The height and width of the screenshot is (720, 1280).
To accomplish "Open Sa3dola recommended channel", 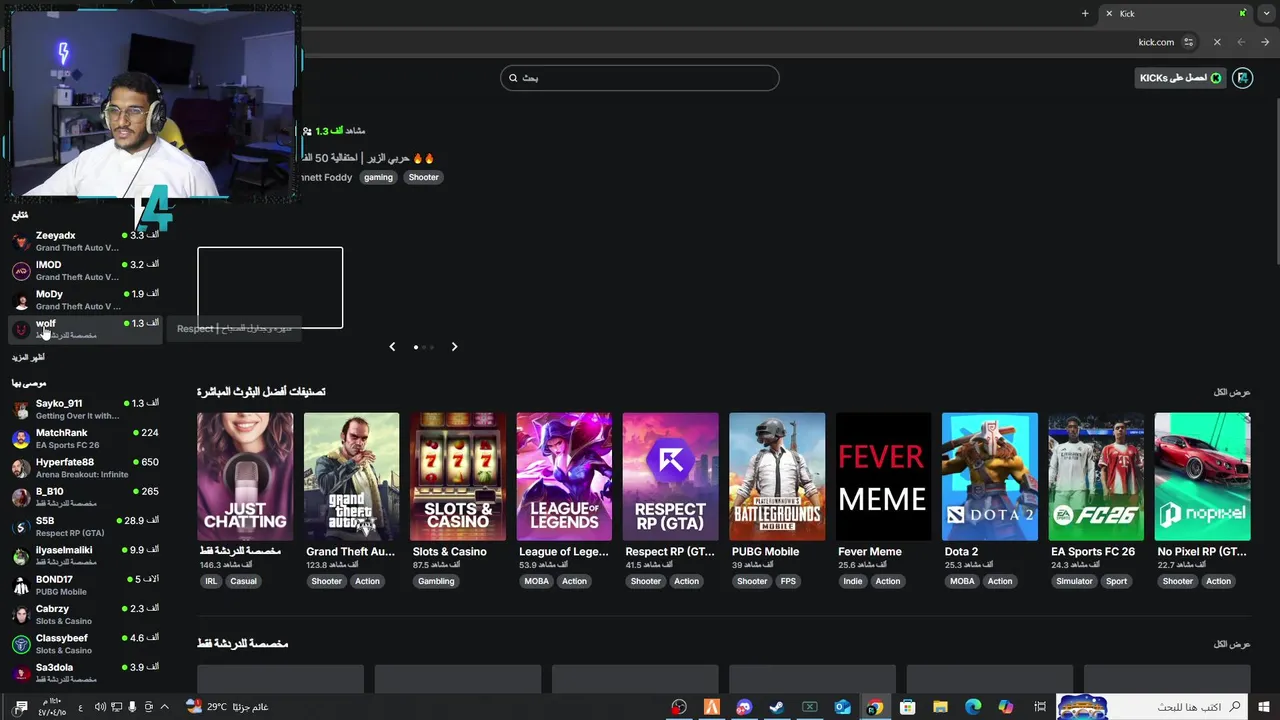I will coord(85,673).
